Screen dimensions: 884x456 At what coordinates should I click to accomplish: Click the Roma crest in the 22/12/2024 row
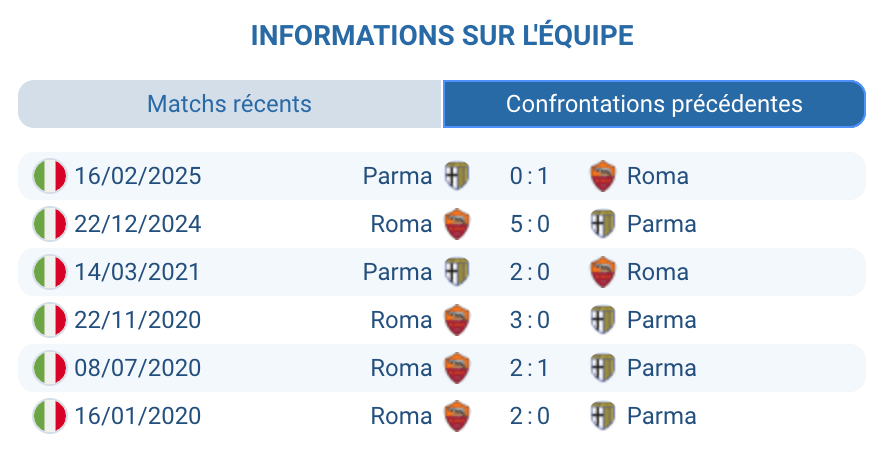click(x=457, y=224)
